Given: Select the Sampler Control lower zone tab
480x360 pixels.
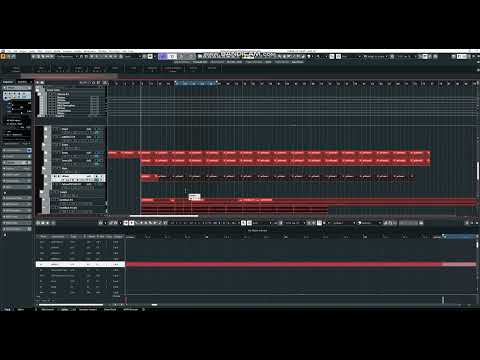Looking at the screenshot, I should coord(88,309).
